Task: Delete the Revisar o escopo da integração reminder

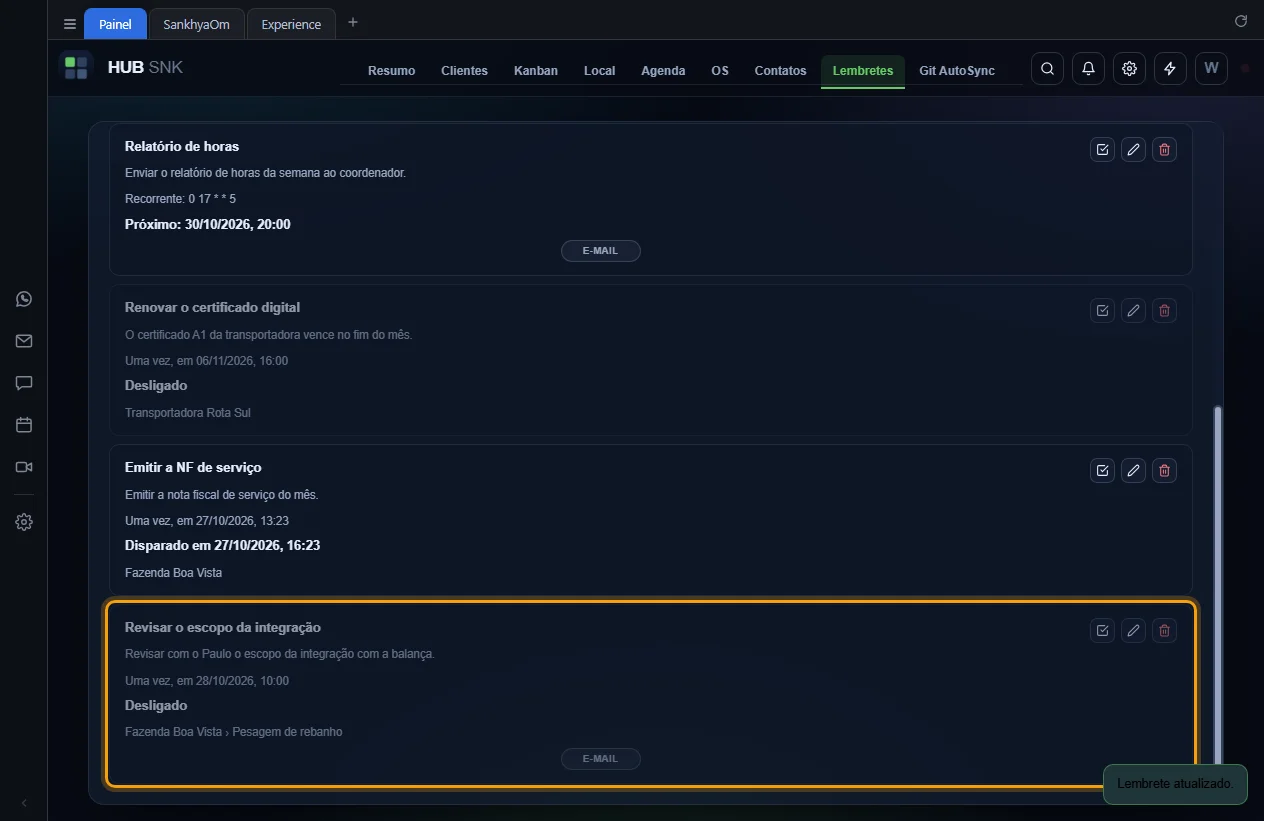Action: point(1164,630)
